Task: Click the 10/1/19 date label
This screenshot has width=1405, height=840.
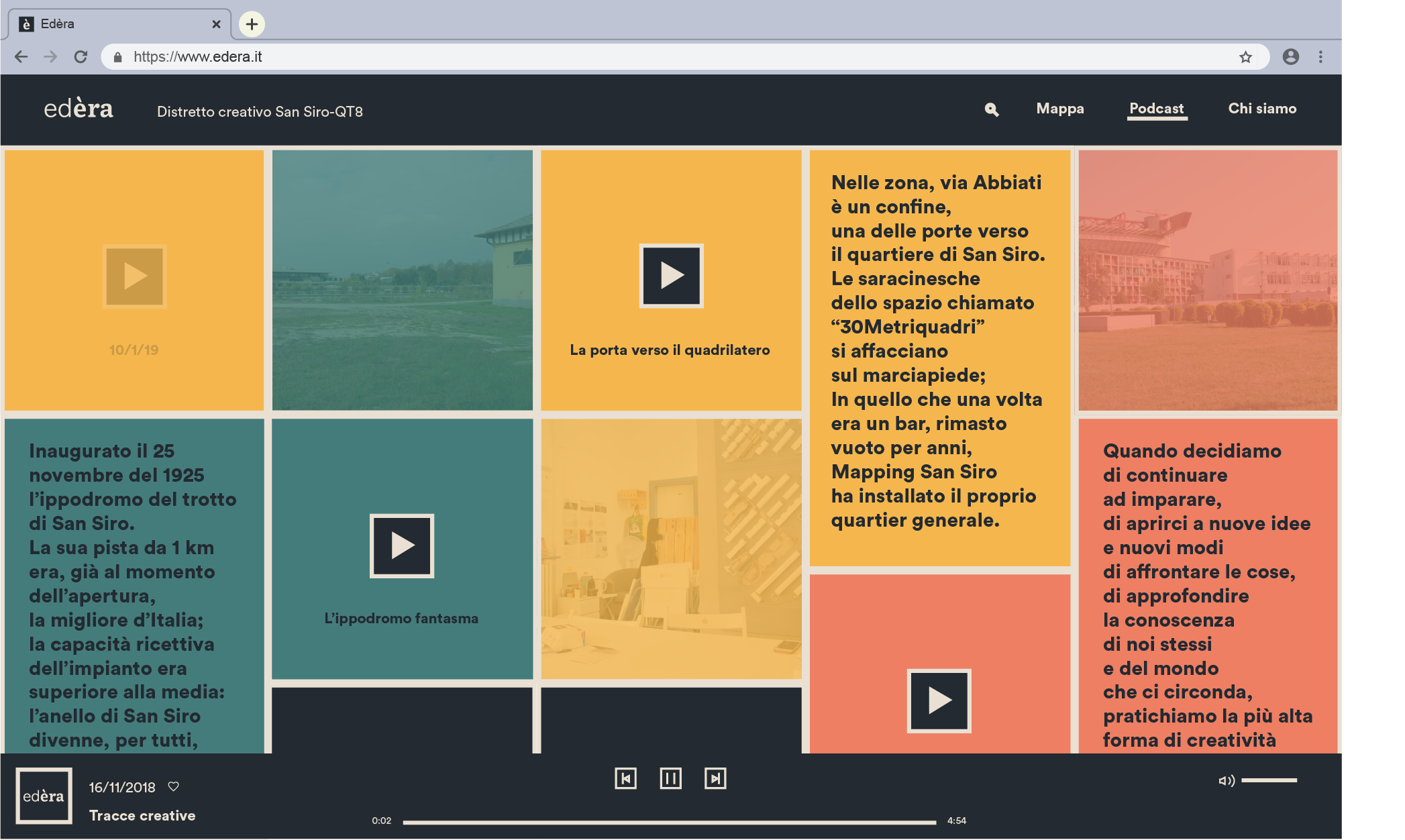Action: click(x=134, y=350)
